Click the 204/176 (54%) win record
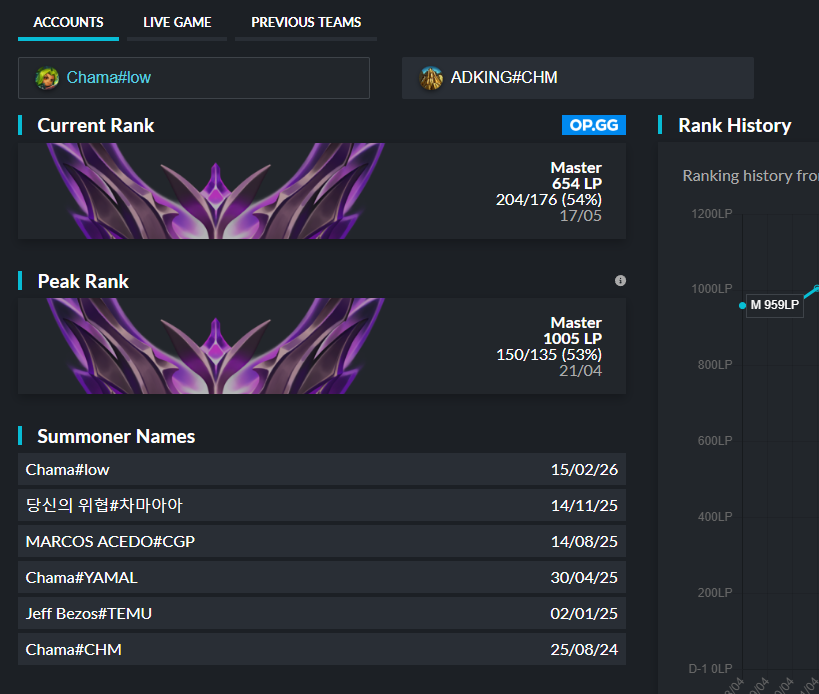 tap(548, 199)
